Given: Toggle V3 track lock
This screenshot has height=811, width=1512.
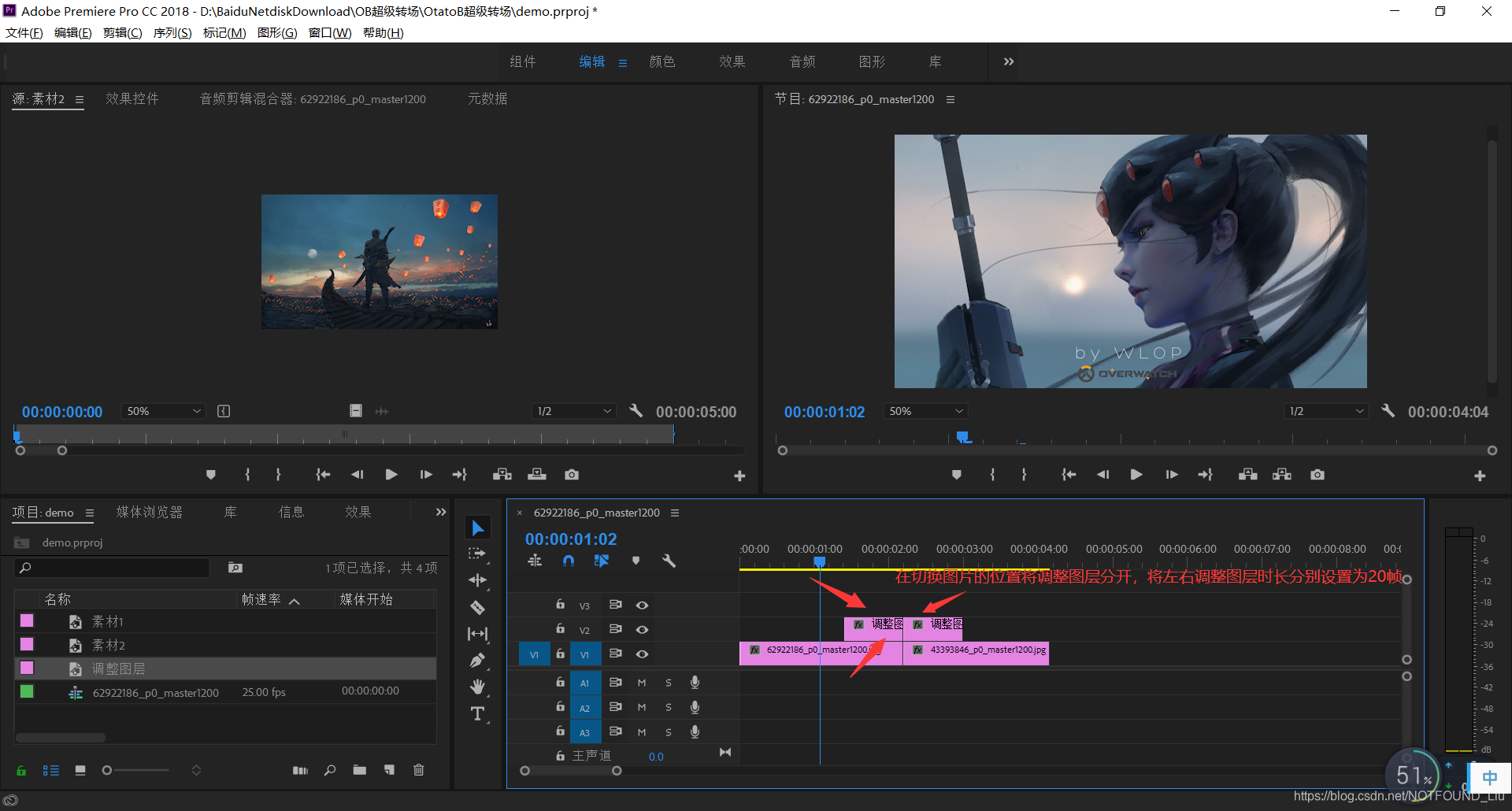Looking at the screenshot, I should coord(560,605).
